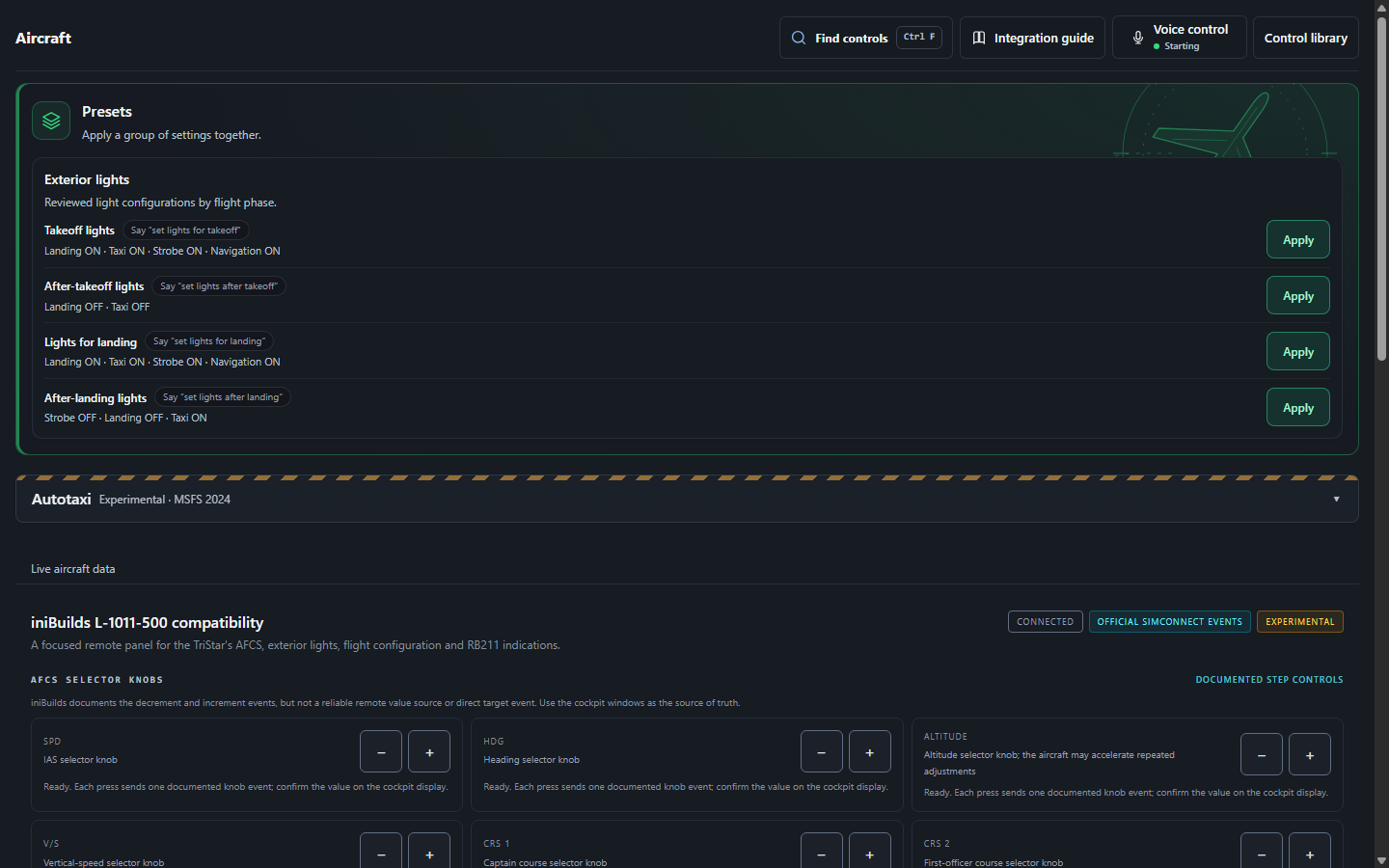The width and height of the screenshot is (1389, 868).
Task: Increase the ALTITUDE selector knob
Action: click(1310, 754)
